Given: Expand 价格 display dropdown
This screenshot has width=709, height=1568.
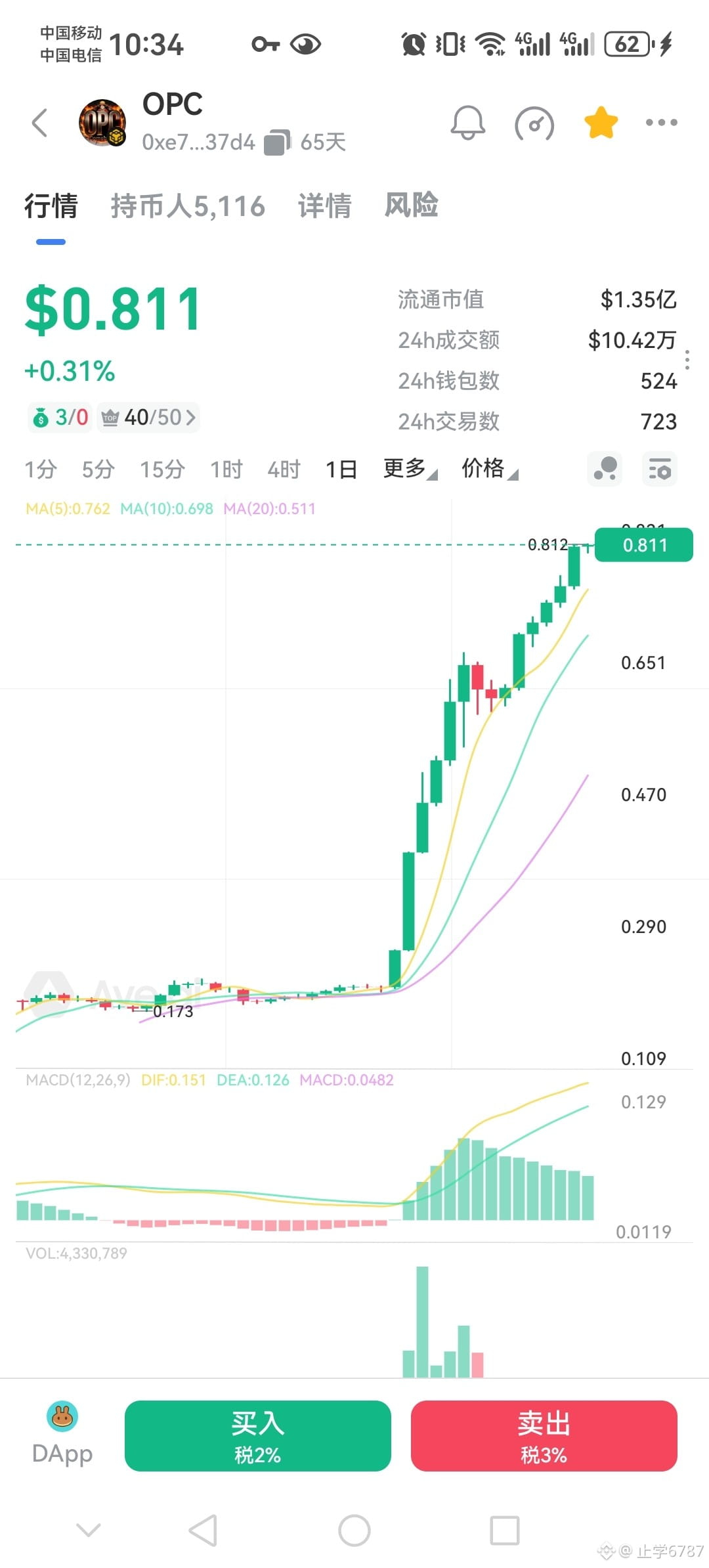Looking at the screenshot, I should pyautogui.click(x=490, y=469).
